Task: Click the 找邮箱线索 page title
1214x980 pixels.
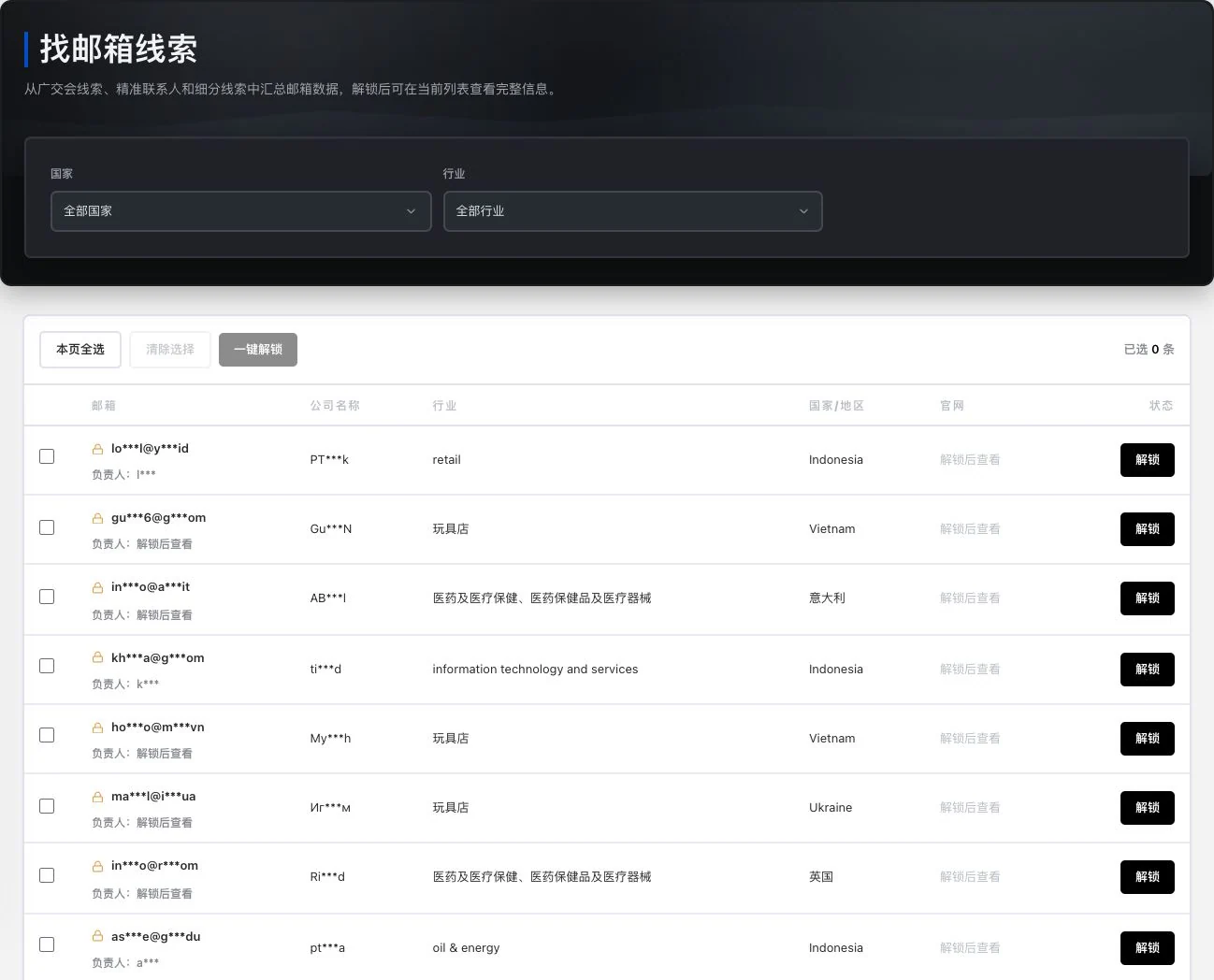Action: click(x=118, y=50)
